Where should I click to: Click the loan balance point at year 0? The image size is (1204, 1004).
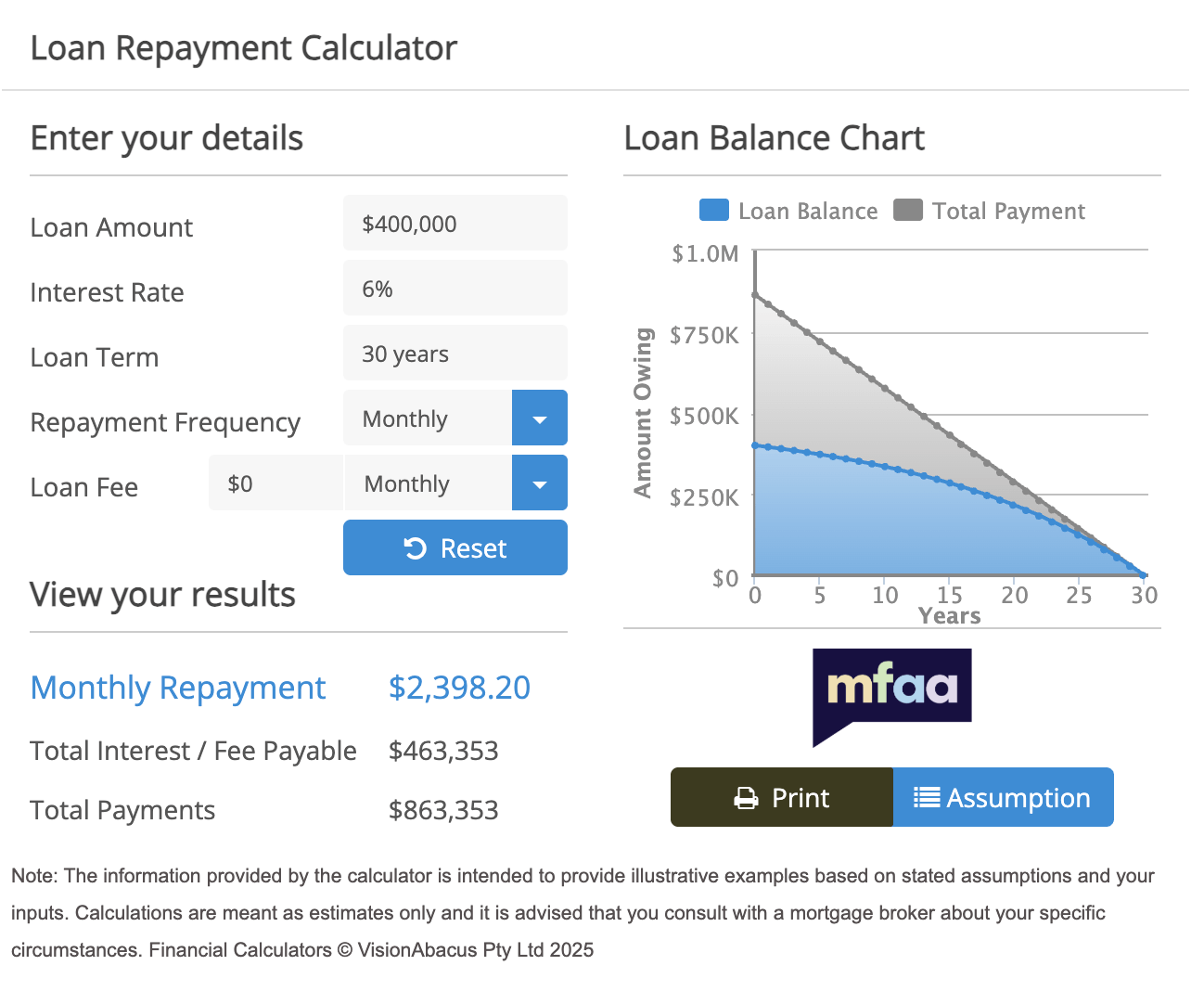coord(756,445)
